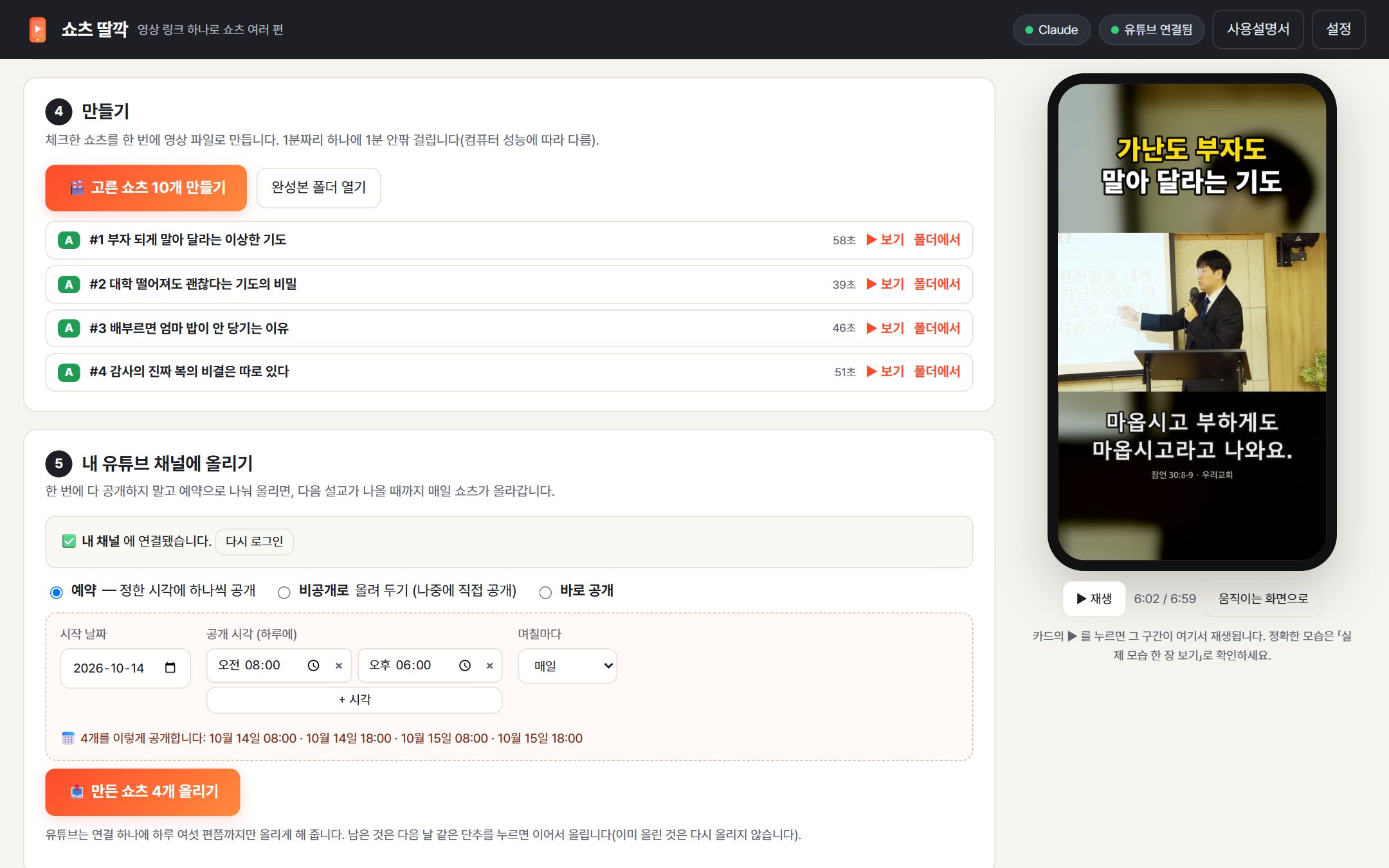Switch to 움직이는 화면으로 preview
The width and height of the screenshot is (1389, 868).
[1263, 599]
